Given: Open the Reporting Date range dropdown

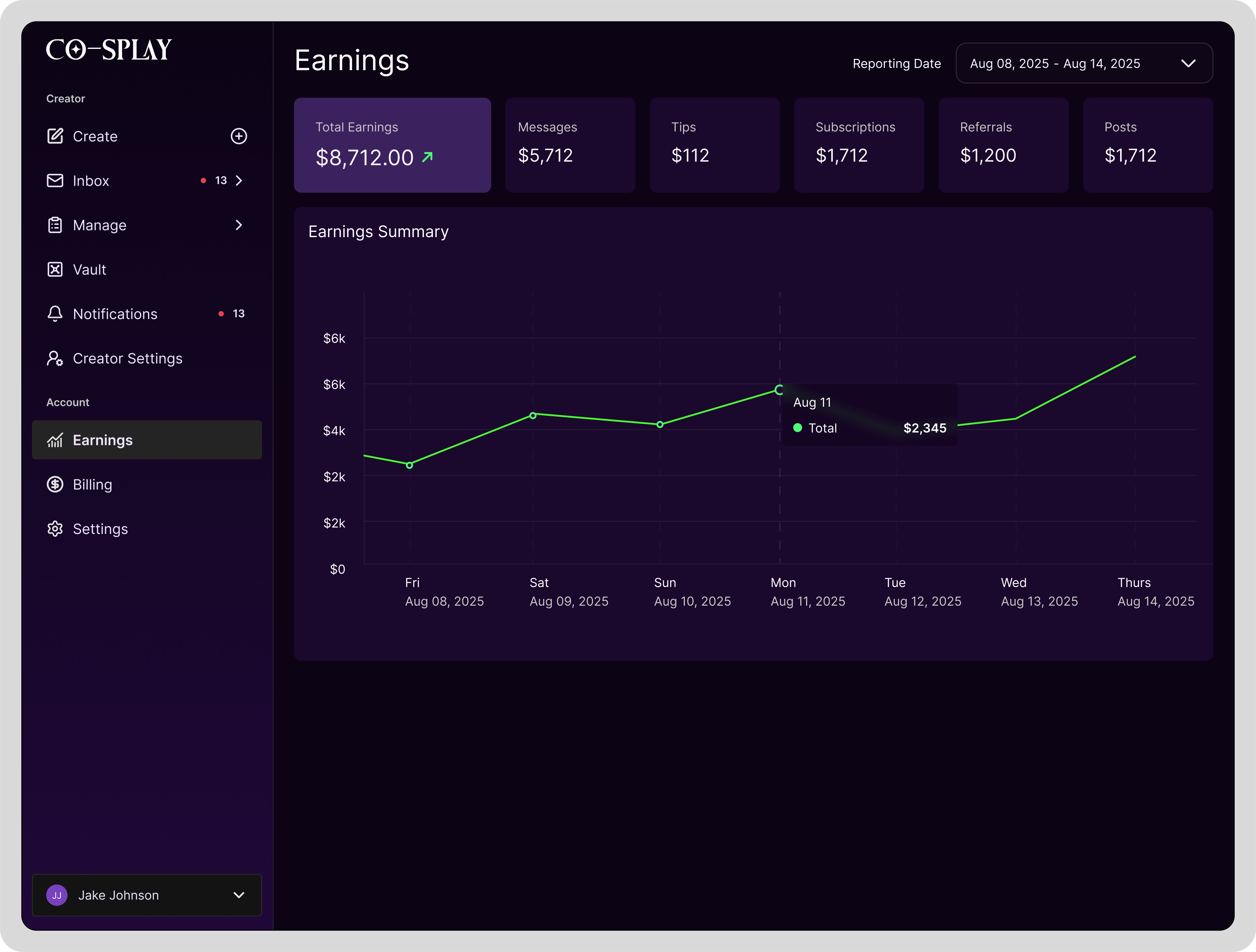Looking at the screenshot, I should (x=1084, y=64).
